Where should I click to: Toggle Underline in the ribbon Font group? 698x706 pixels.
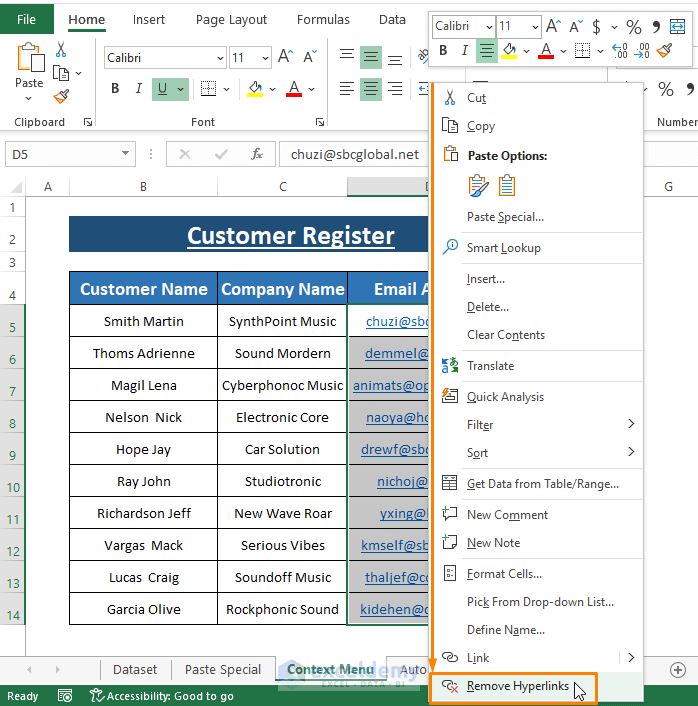tap(163, 89)
